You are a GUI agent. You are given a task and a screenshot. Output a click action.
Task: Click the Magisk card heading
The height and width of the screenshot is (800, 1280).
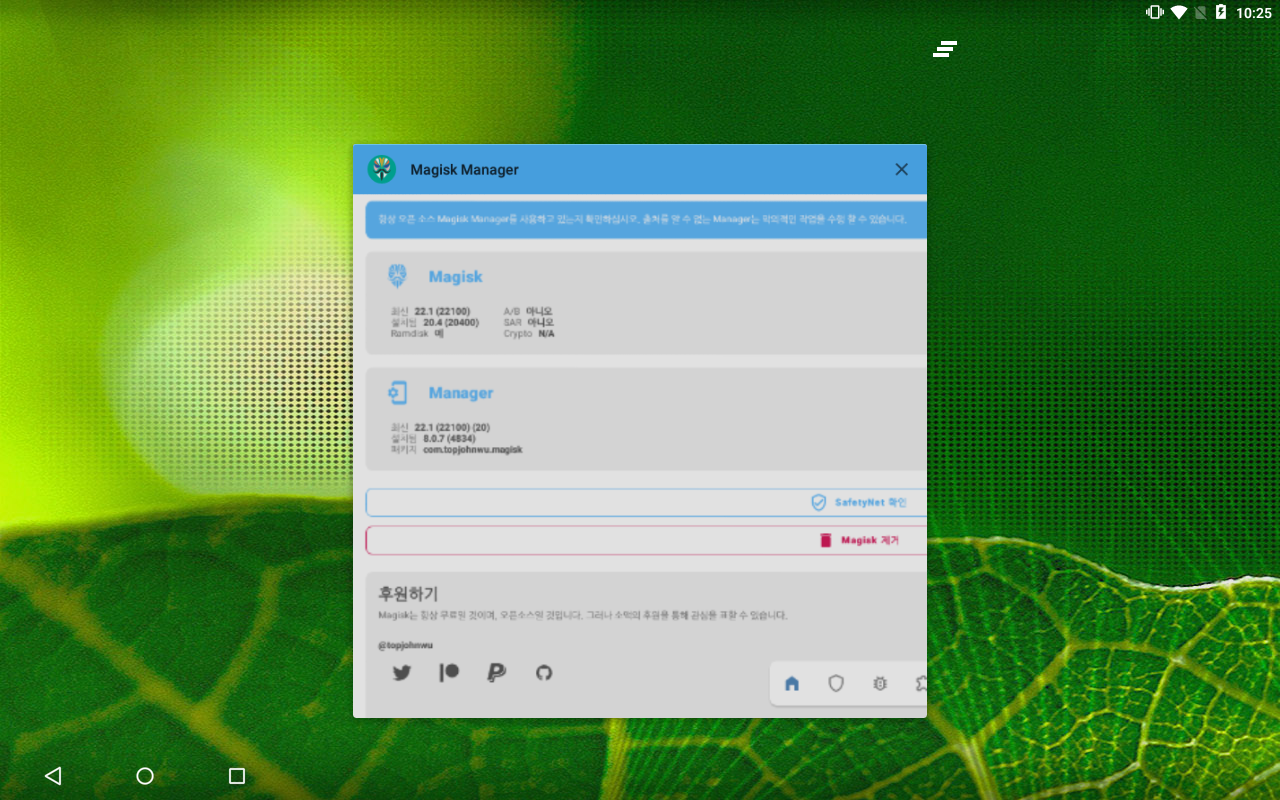pos(456,277)
